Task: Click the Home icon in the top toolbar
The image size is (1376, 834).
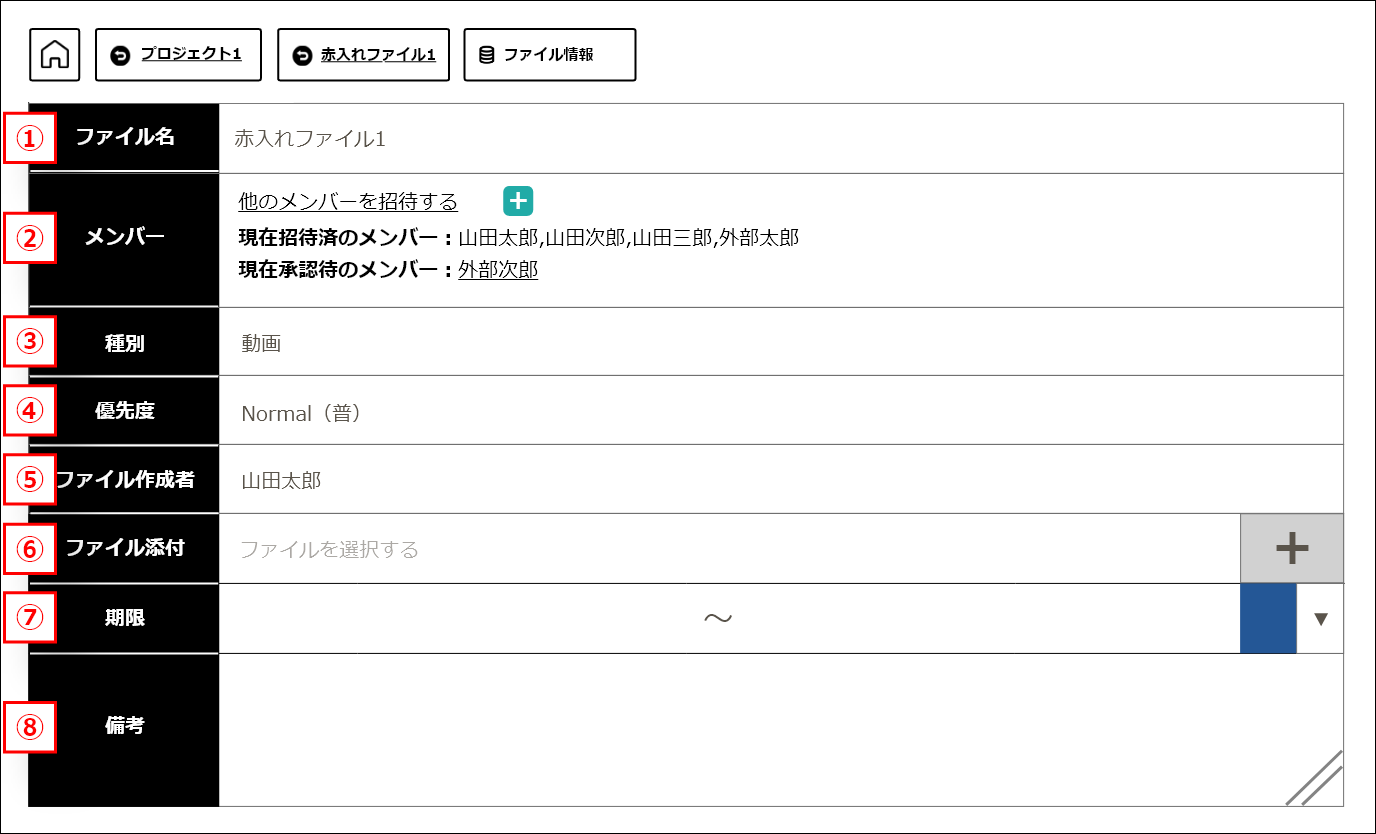Action: (x=53, y=54)
